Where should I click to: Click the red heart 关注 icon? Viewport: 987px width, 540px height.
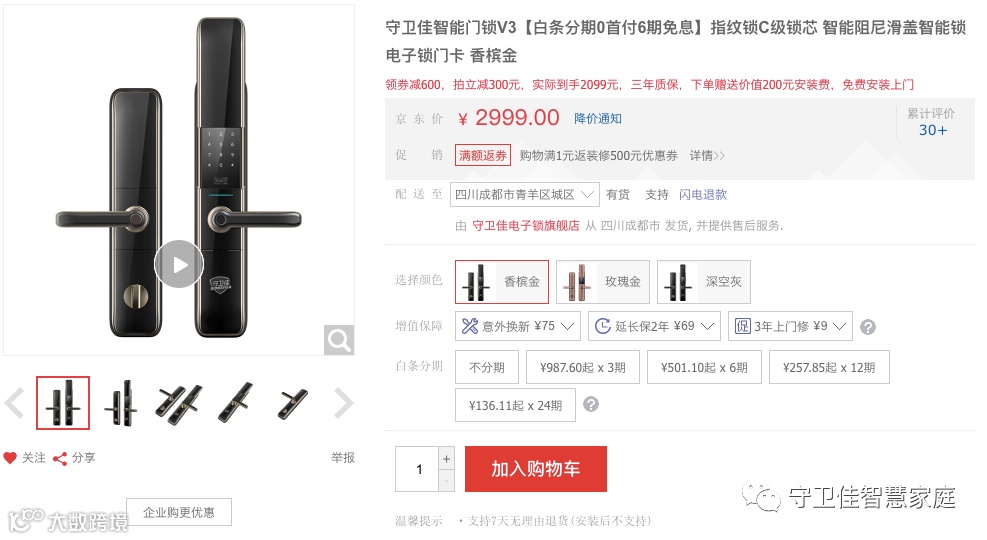click(x=10, y=458)
